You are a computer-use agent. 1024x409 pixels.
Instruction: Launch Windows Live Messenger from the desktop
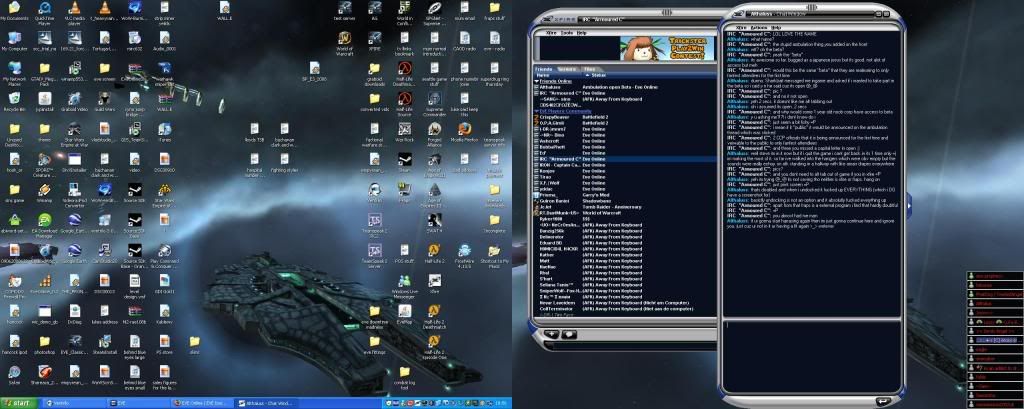pos(404,284)
